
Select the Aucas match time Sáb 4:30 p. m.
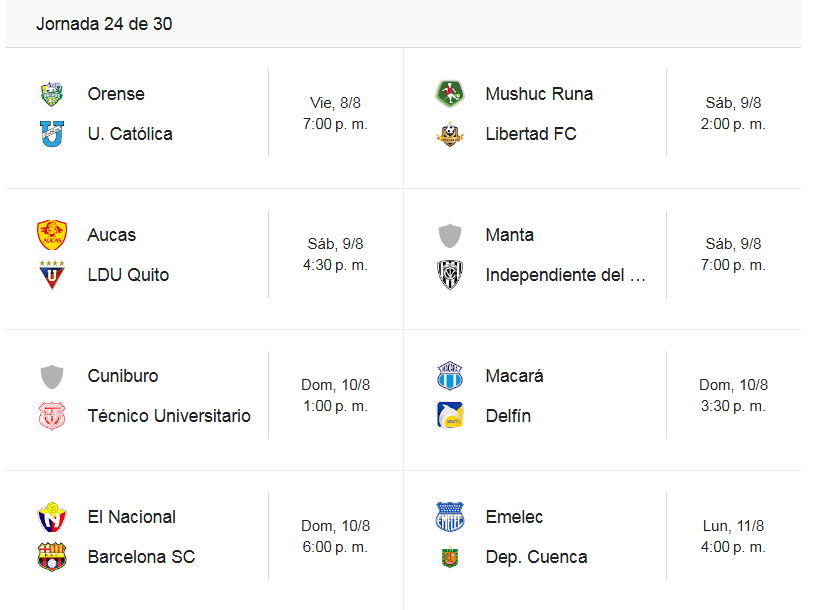point(335,254)
